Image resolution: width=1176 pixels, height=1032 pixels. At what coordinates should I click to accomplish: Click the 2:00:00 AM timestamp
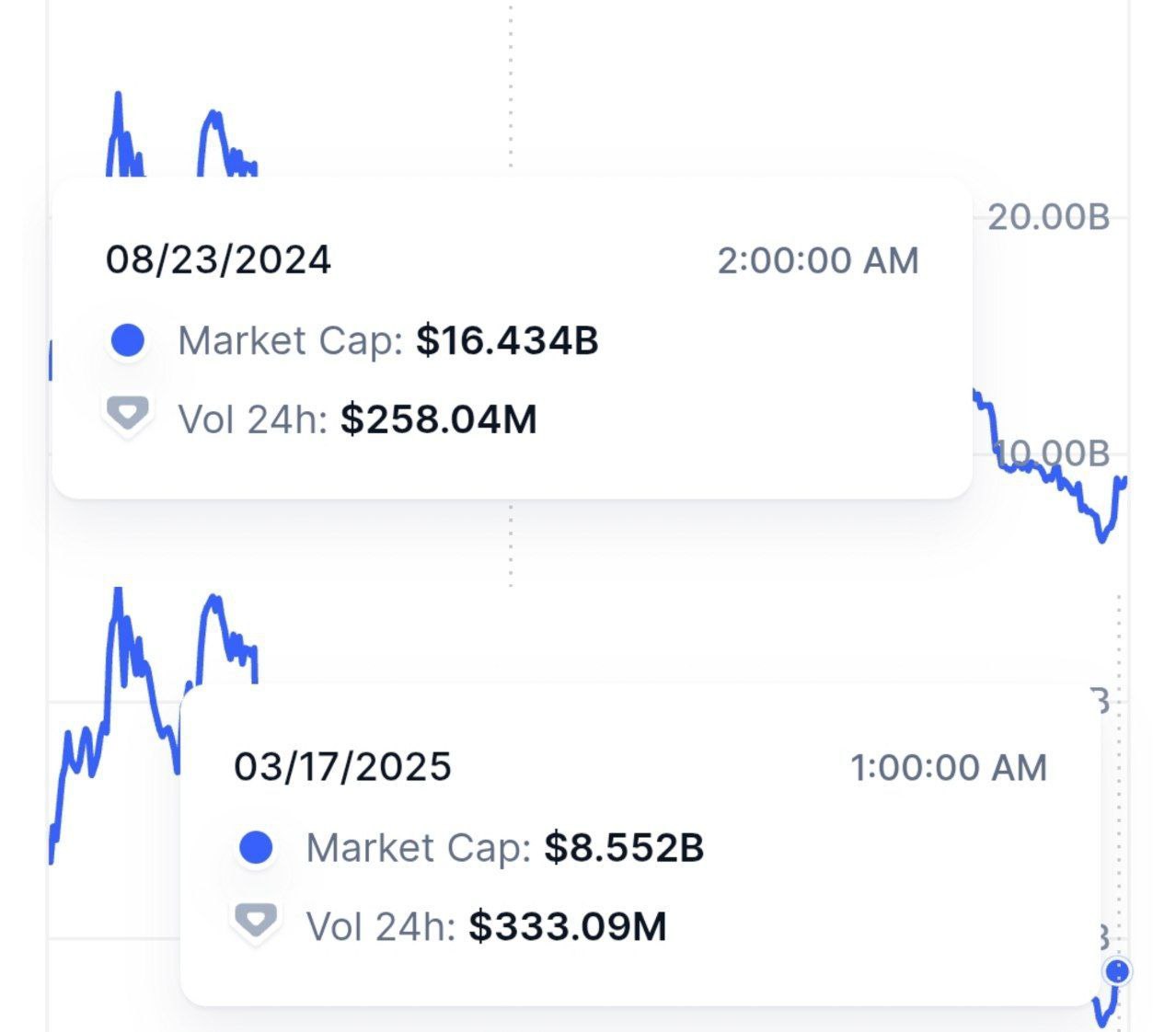pos(818,260)
